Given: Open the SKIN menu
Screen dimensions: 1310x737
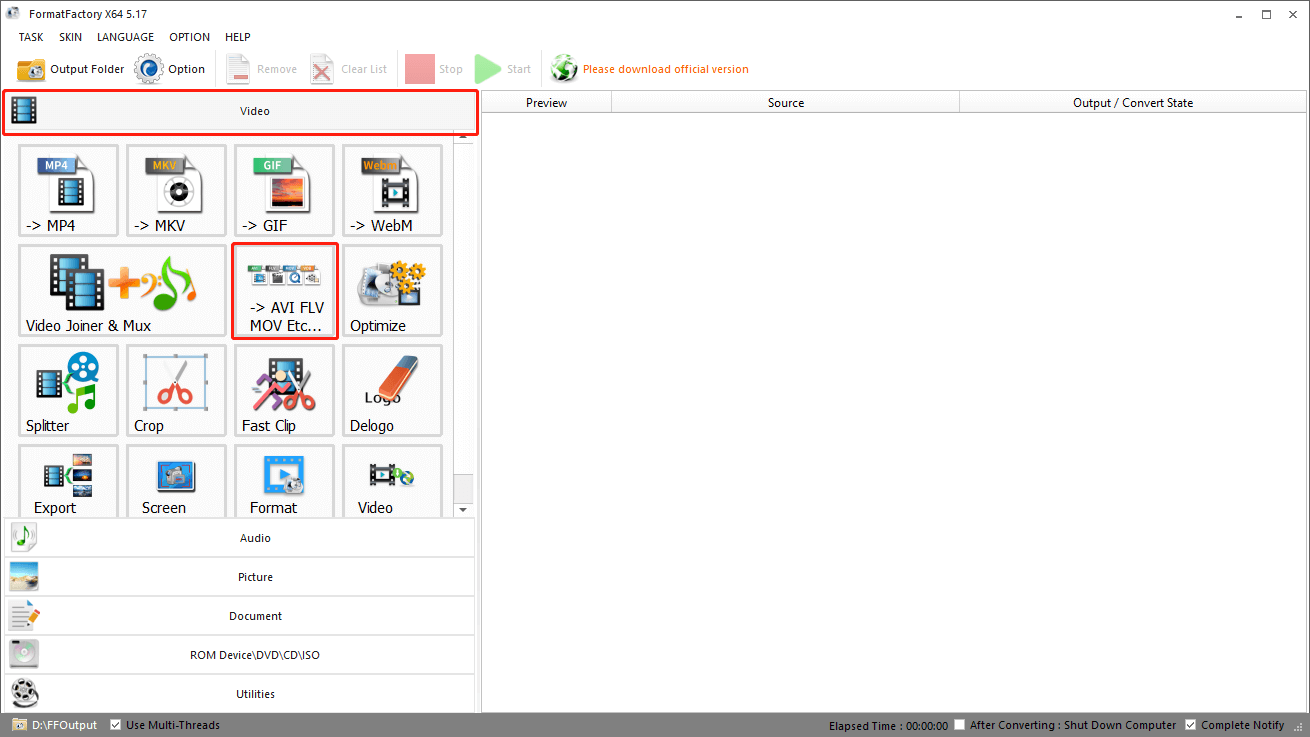Looking at the screenshot, I should (x=70, y=37).
